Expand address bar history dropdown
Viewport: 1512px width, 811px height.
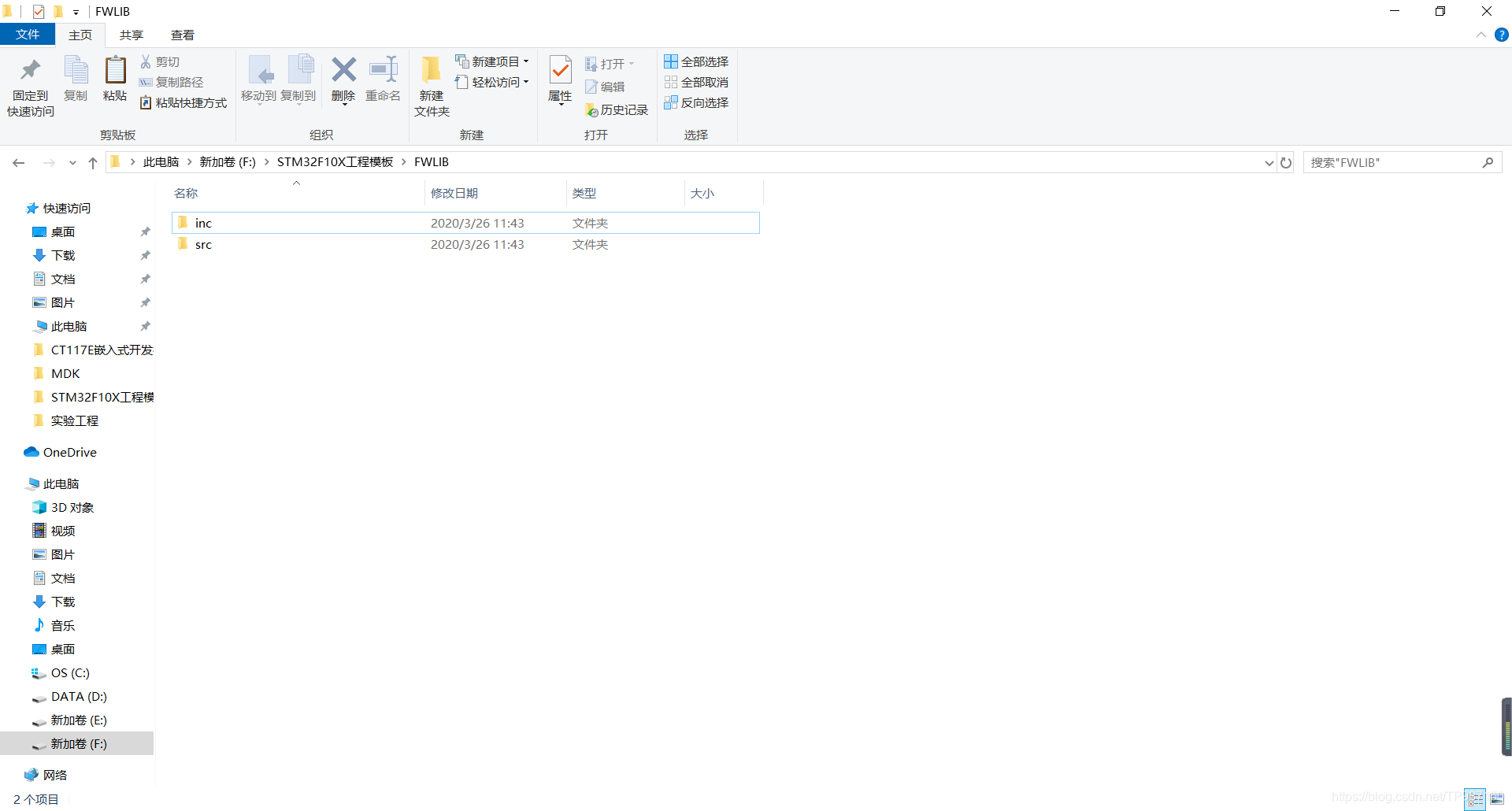tap(1269, 162)
